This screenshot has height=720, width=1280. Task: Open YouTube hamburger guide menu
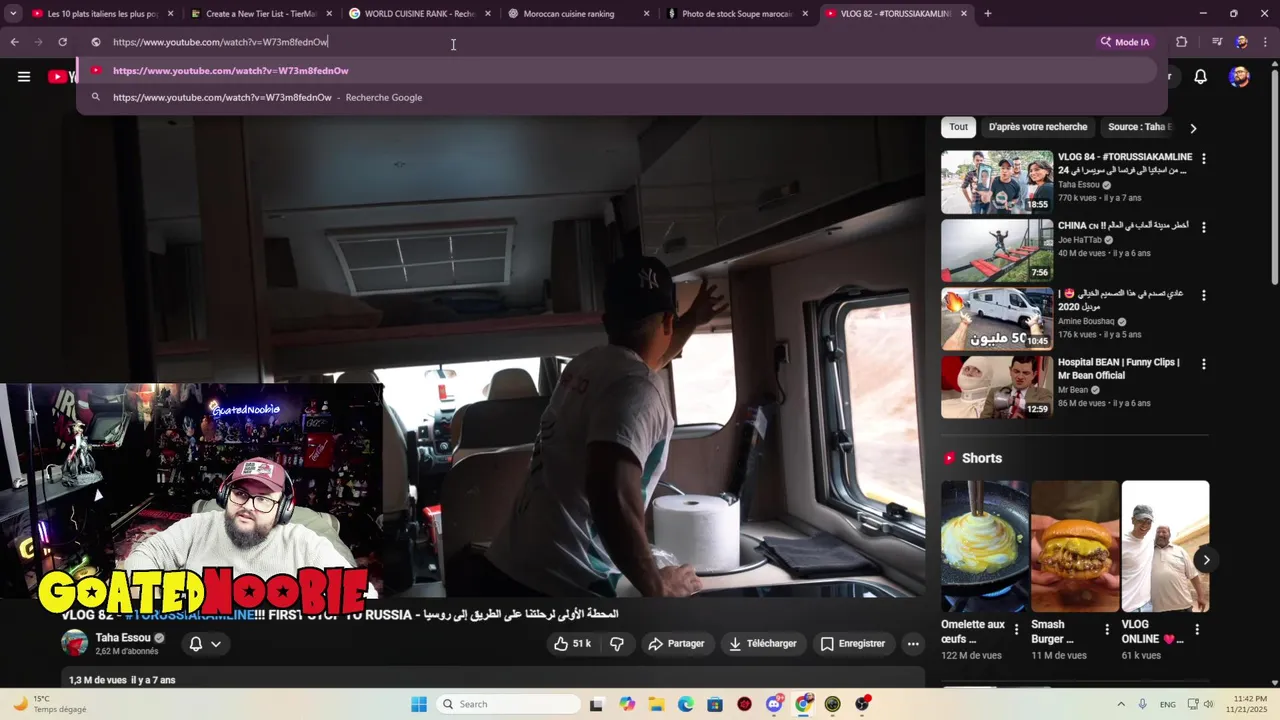(x=24, y=77)
